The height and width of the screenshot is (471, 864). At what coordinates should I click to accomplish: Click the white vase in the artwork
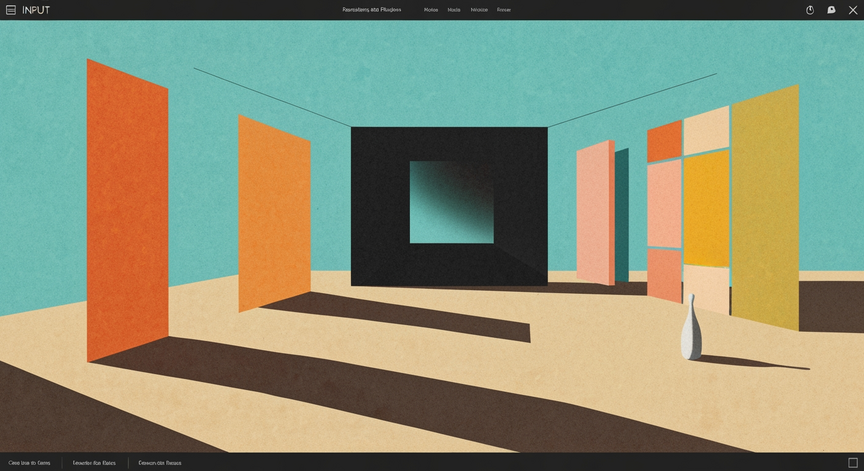pyautogui.click(x=691, y=327)
